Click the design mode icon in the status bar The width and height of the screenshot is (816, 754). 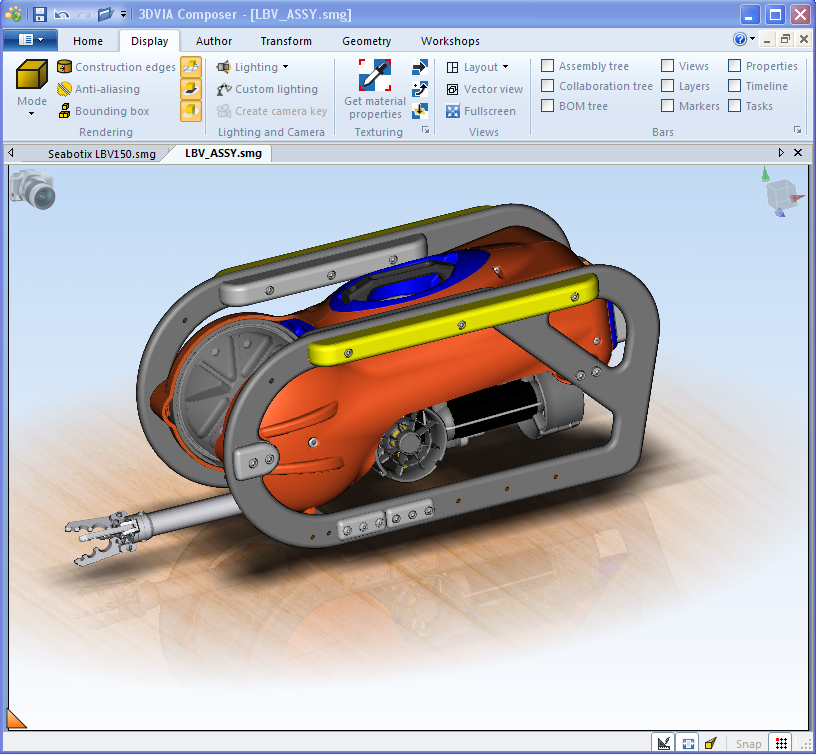coord(662,743)
